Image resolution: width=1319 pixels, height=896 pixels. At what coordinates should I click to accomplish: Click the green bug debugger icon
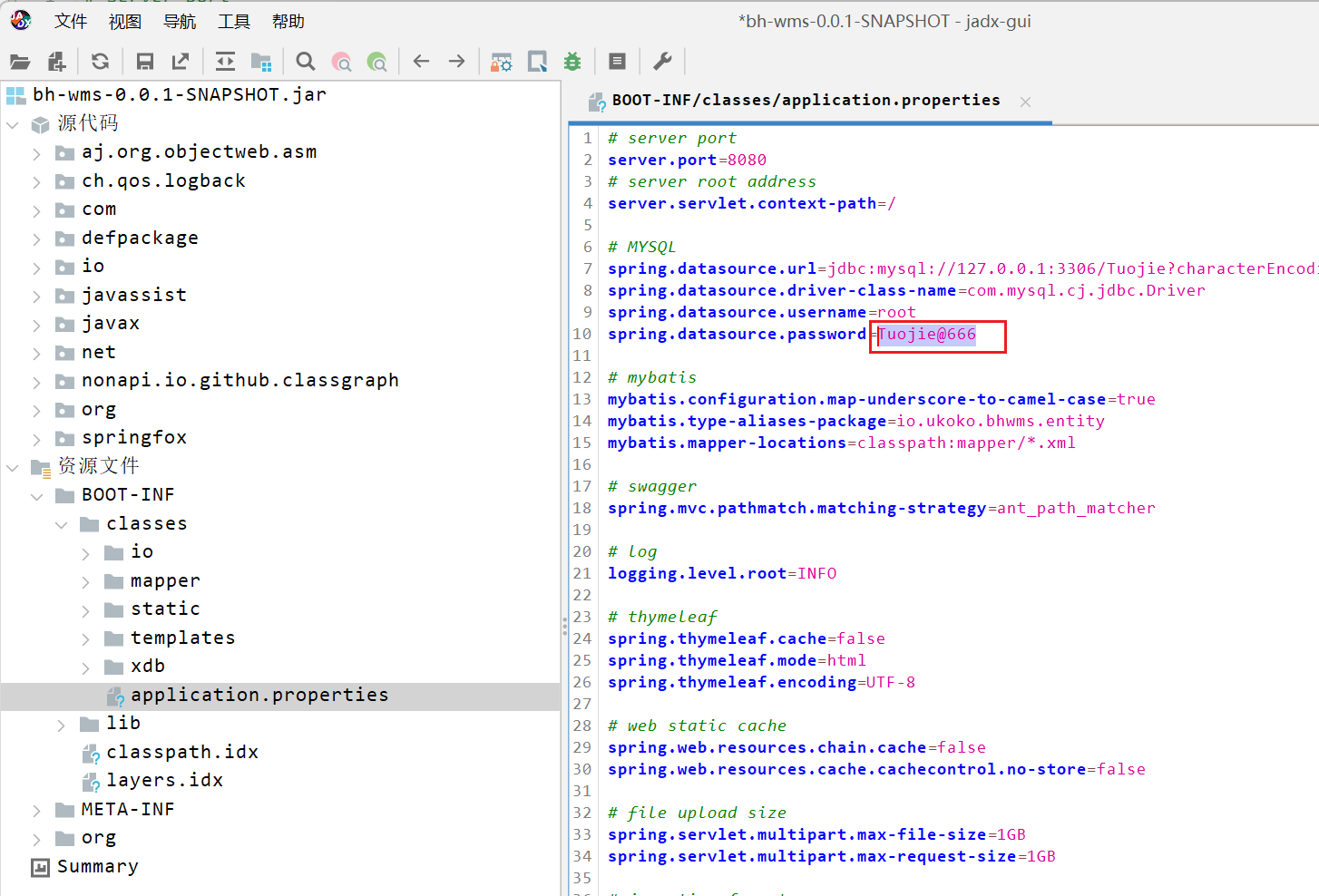tap(572, 62)
